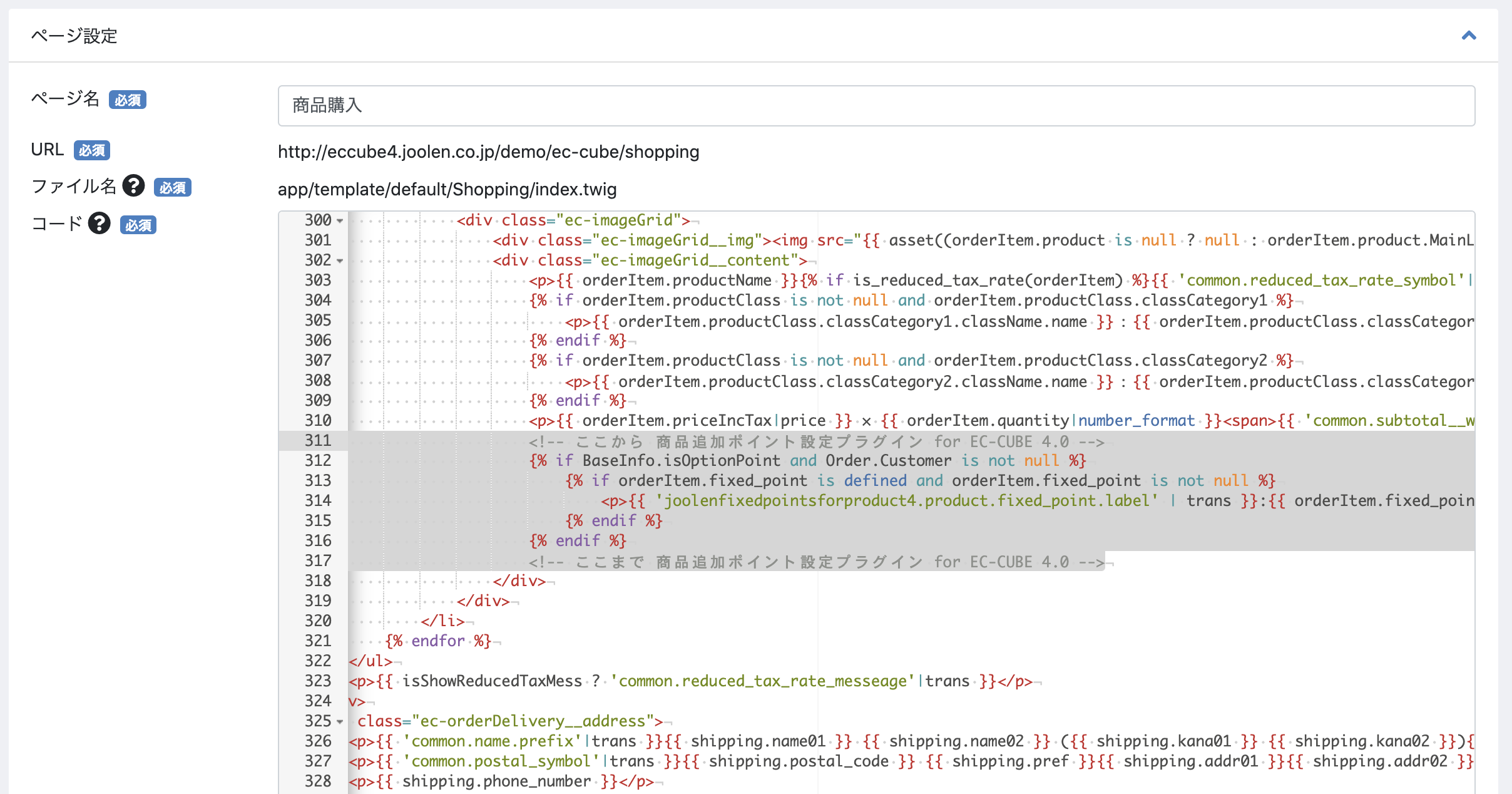Screen dimensions: 1512x794
Task: Click the ページ設定 panel title
Action: tap(74, 36)
